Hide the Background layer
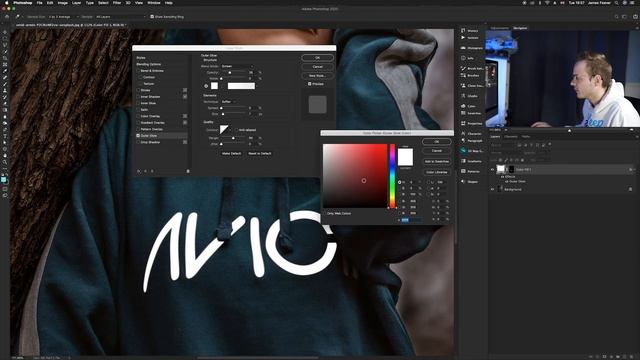The height and width of the screenshot is (360, 640). tap(492, 189)
